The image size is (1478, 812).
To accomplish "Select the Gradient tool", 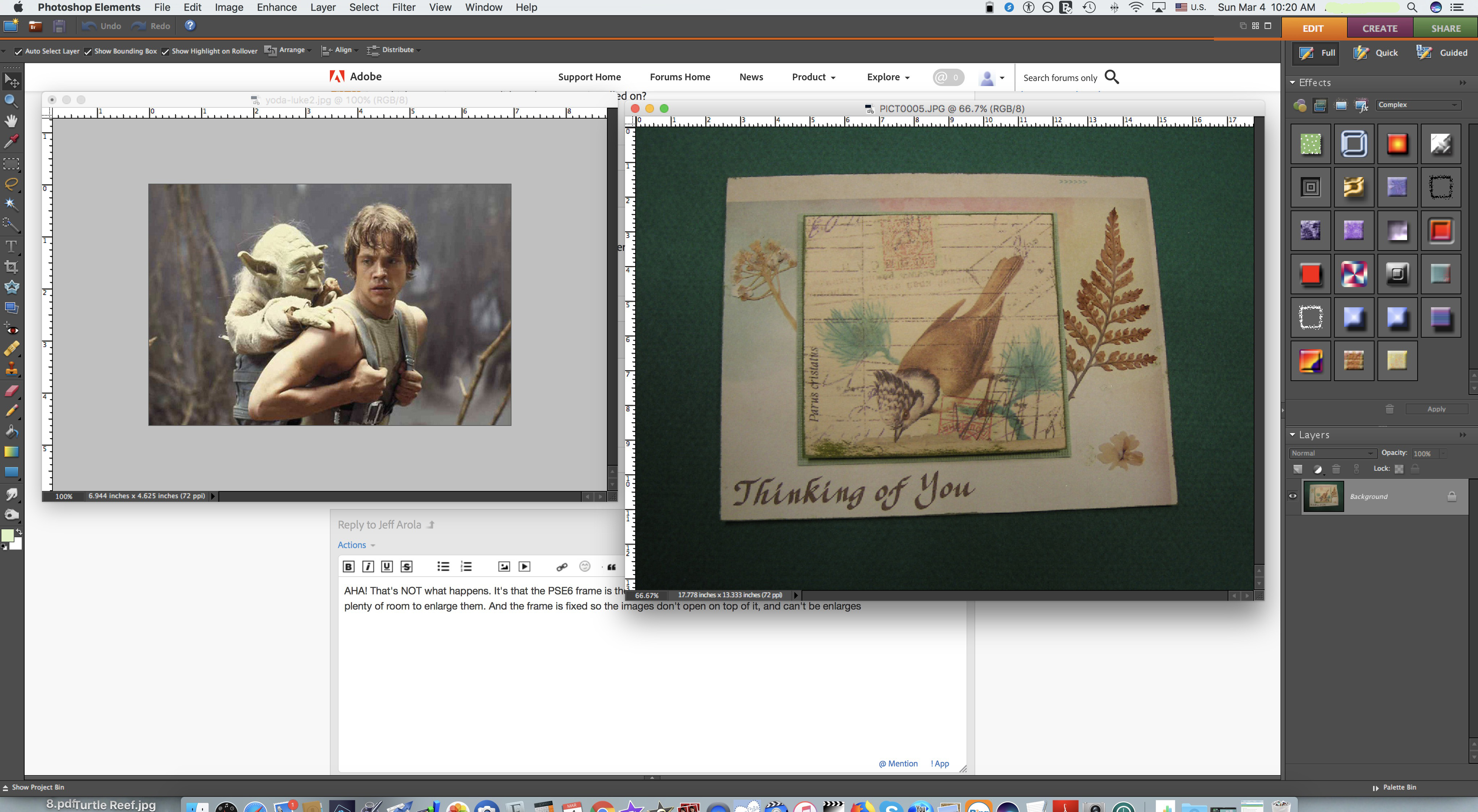I will (12, 452).
